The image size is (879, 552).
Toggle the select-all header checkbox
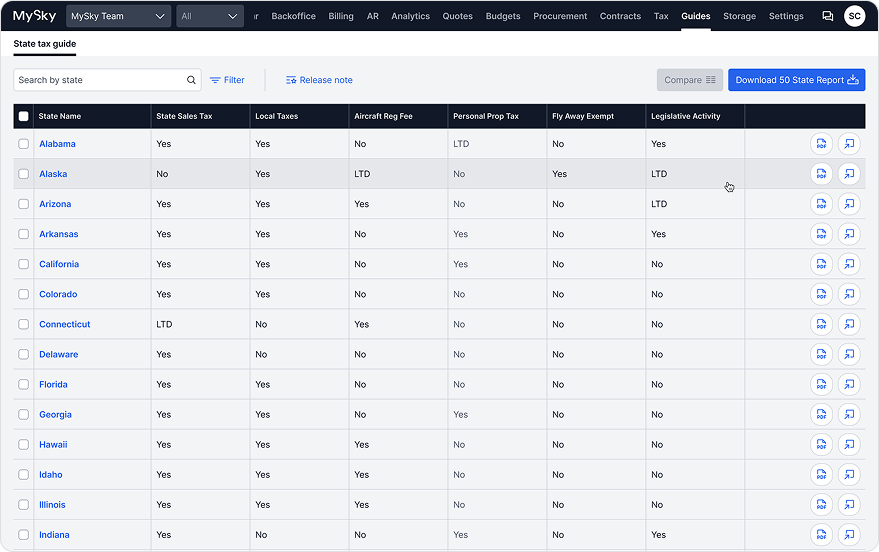click(x=24, y=116)
